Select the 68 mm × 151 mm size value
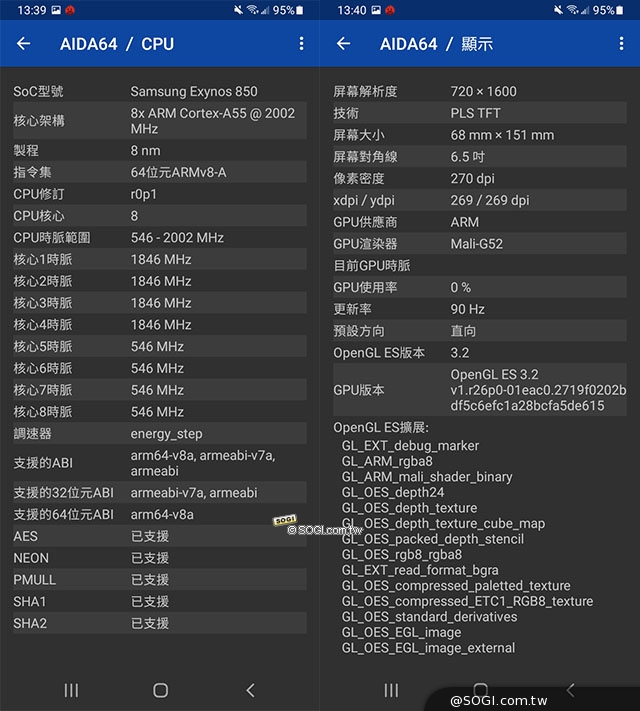640x711 pixels. click(x=502, y=135)
